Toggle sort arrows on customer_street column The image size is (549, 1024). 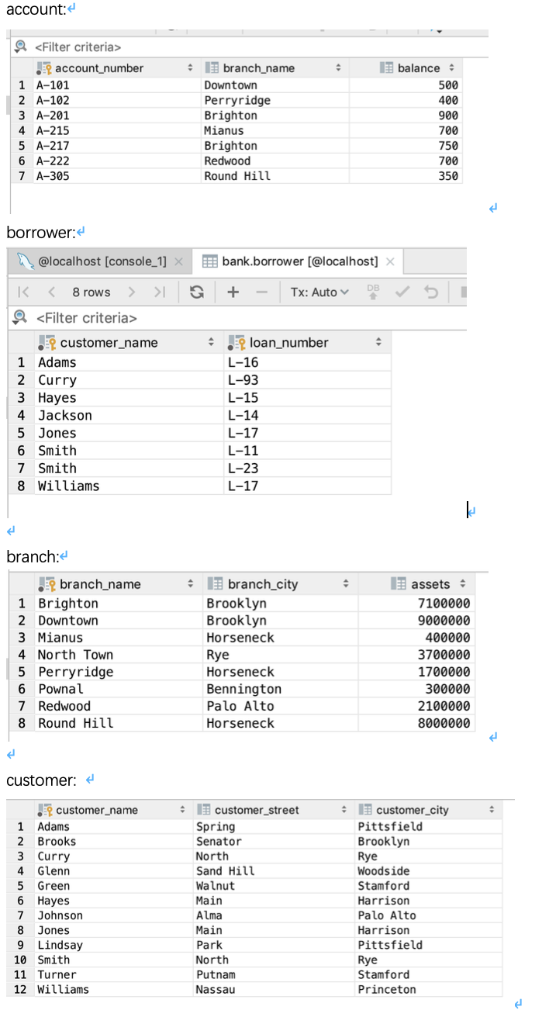pyautogui.click(x=344, y=810)
